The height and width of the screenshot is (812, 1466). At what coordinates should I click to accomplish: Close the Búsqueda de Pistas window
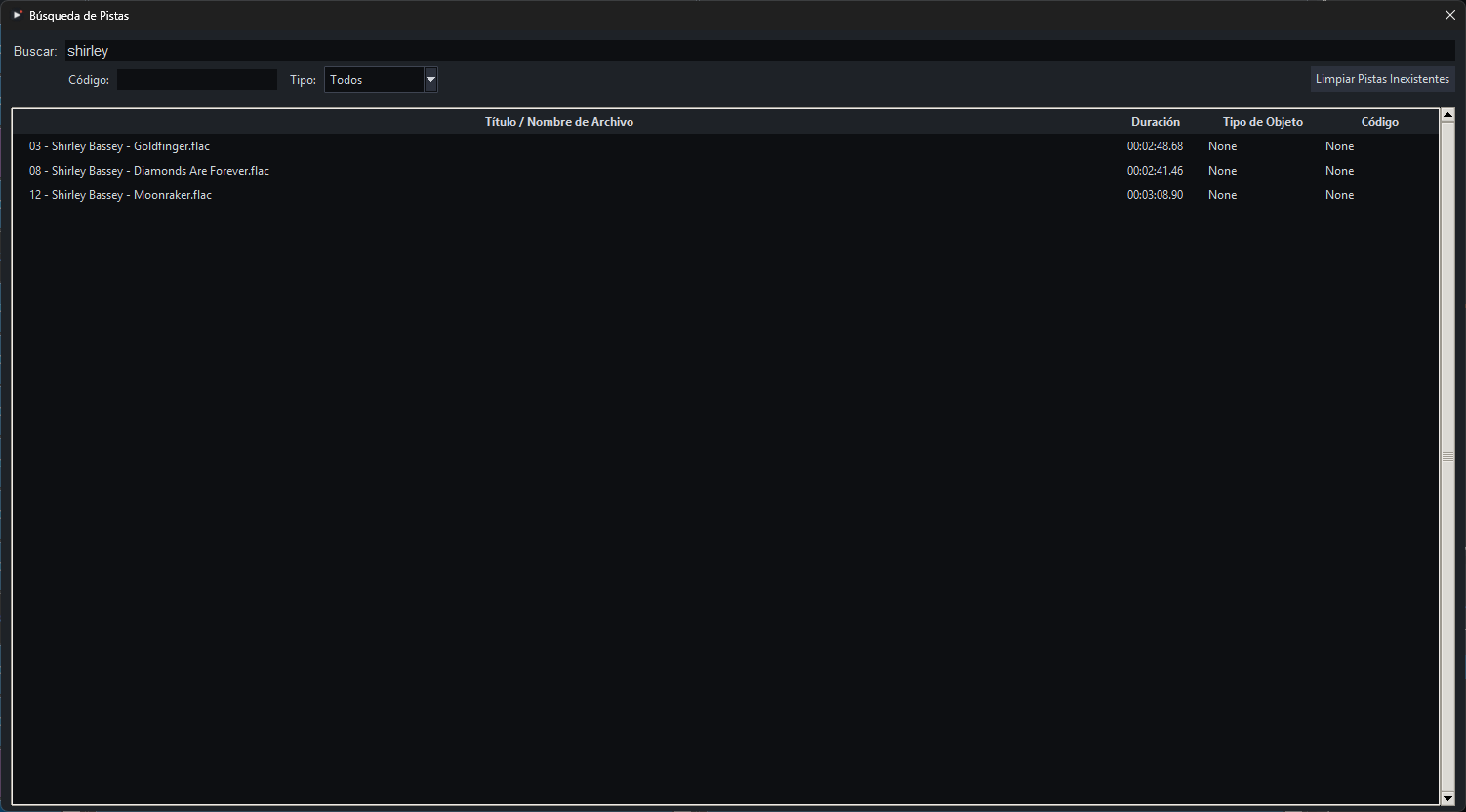1449,15
